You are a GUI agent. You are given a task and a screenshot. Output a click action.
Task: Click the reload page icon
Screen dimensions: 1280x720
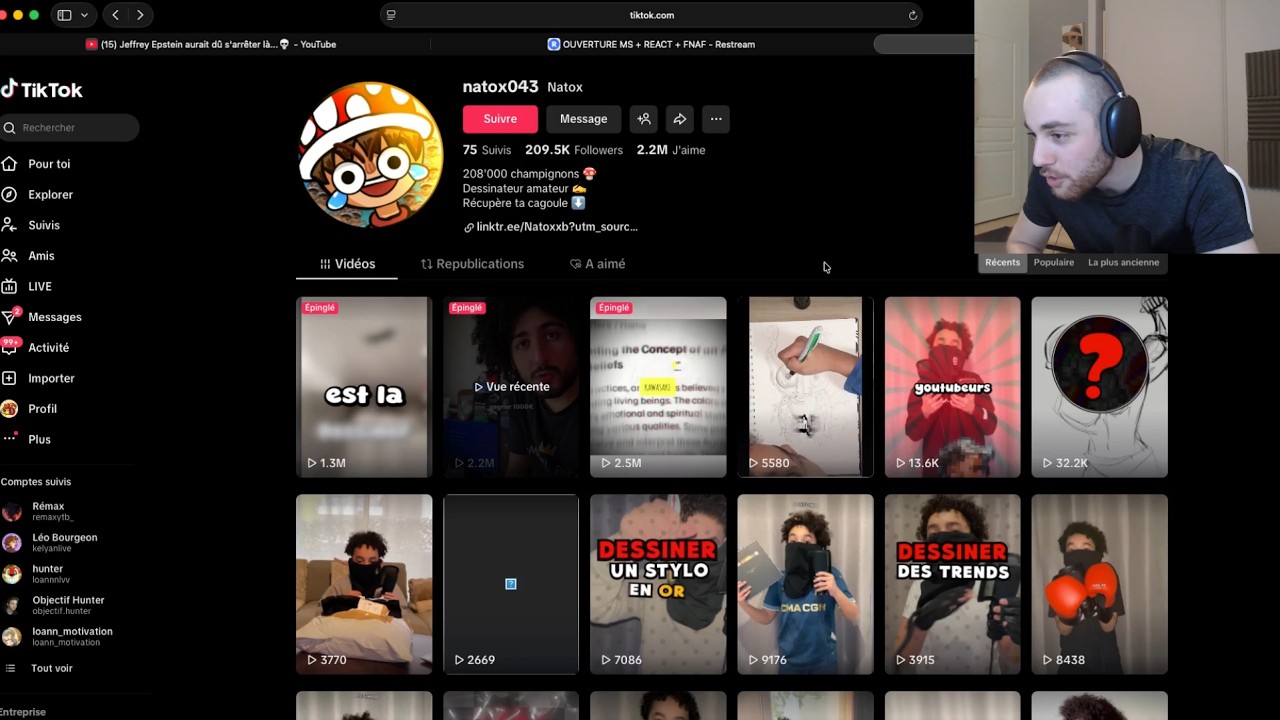pyautogui.click(x=912, y=15)
